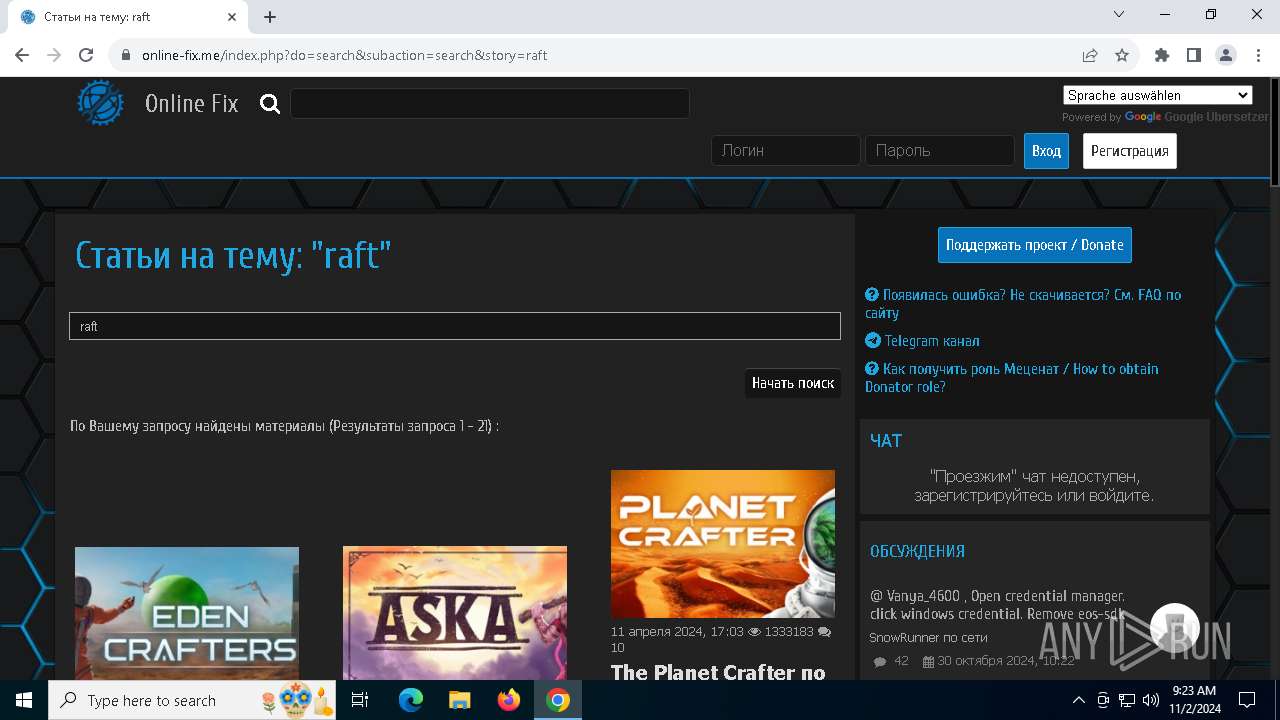The image size is (1280, 720).
Task: Close the 'Статьи на тему: raft' tab
Action: [x=232, y=17]
